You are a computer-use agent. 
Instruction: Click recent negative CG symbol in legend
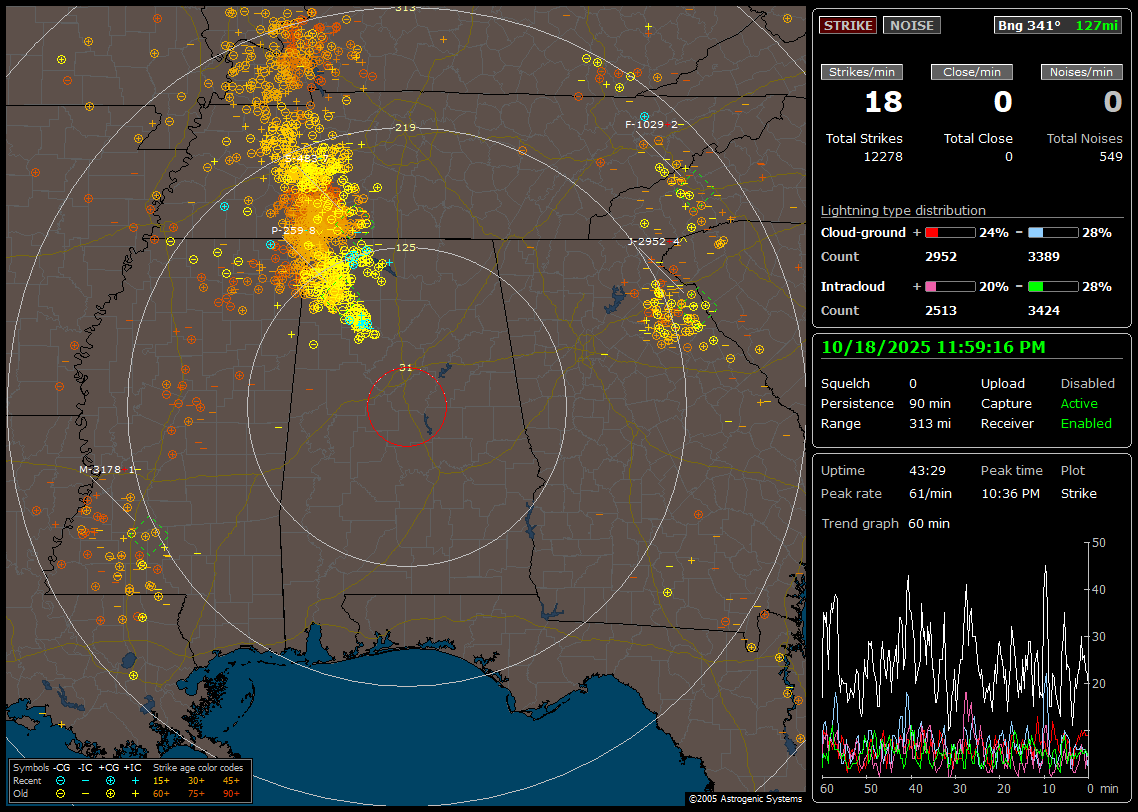tap(61, 780)
